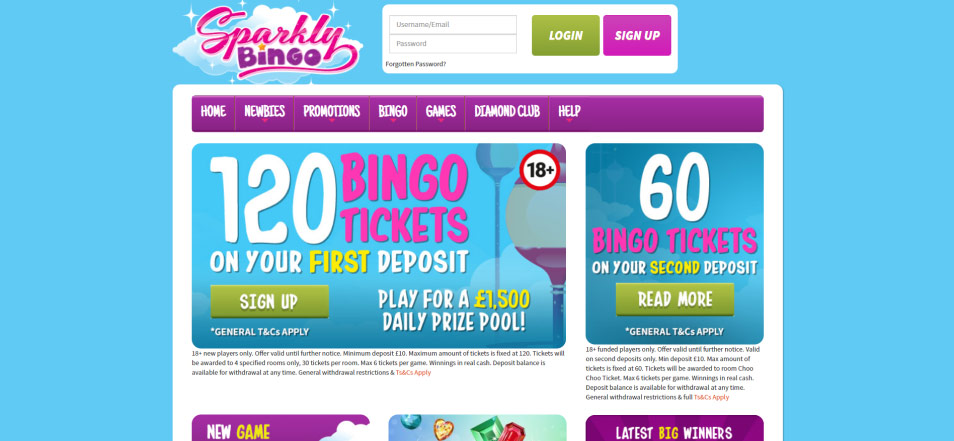The image size is (954, 441).
Task: Open Ts&Cs Apply link under first deposit offer
Action: [413, 373]
